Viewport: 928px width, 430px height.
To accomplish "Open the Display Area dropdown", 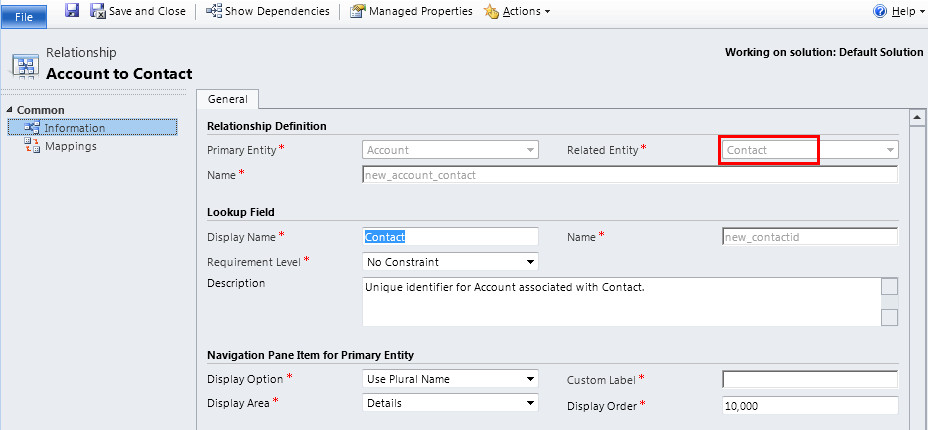I will point(450,403).
